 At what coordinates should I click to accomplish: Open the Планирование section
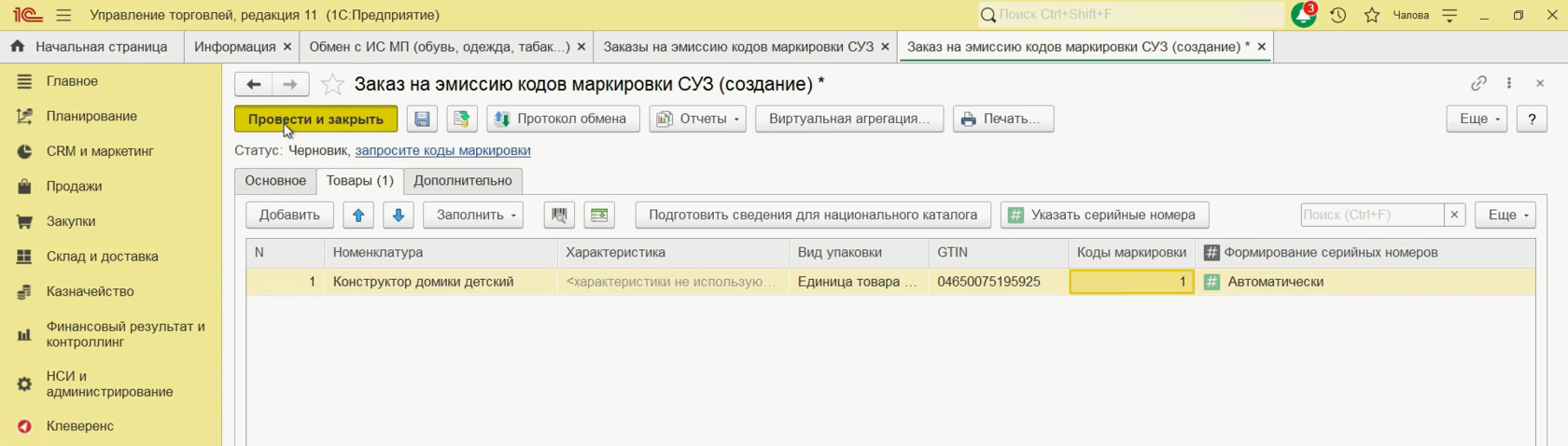pyautogui.click(x=91, y=117)
